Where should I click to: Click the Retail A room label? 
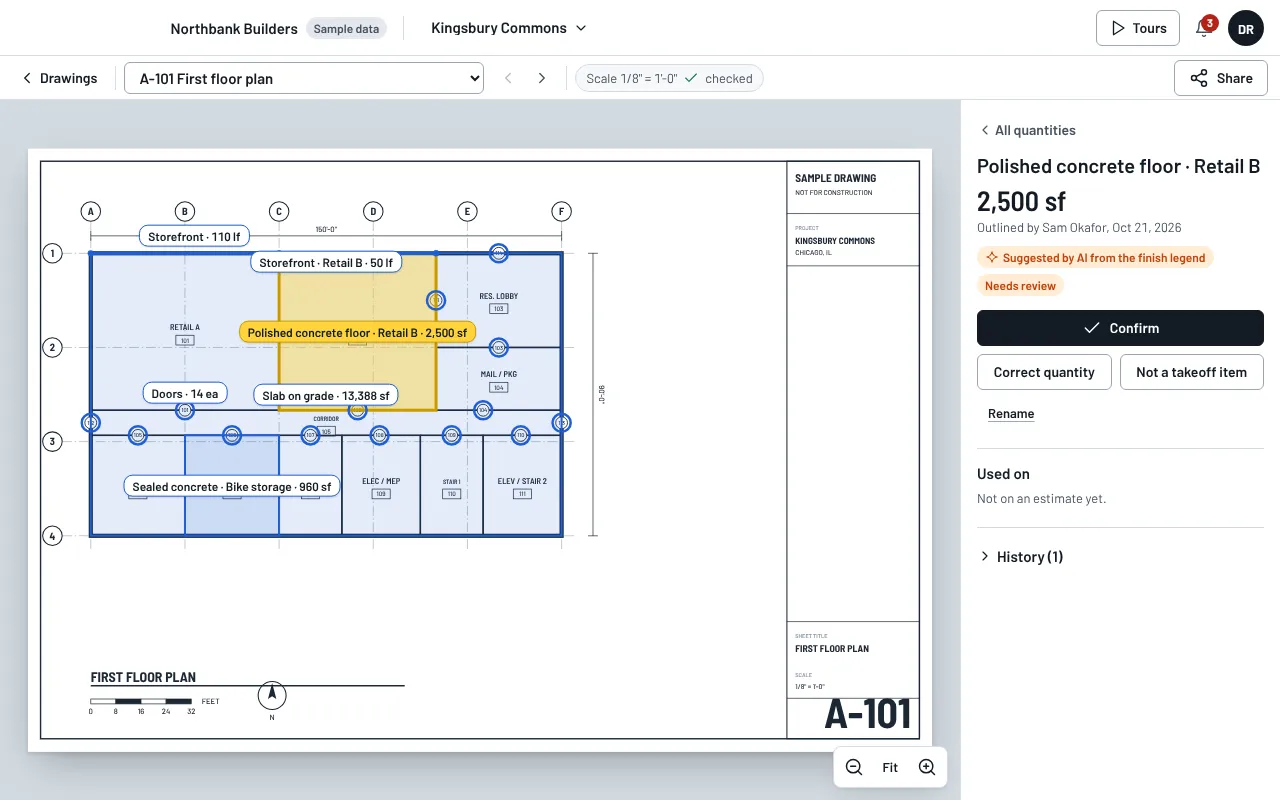184,327
